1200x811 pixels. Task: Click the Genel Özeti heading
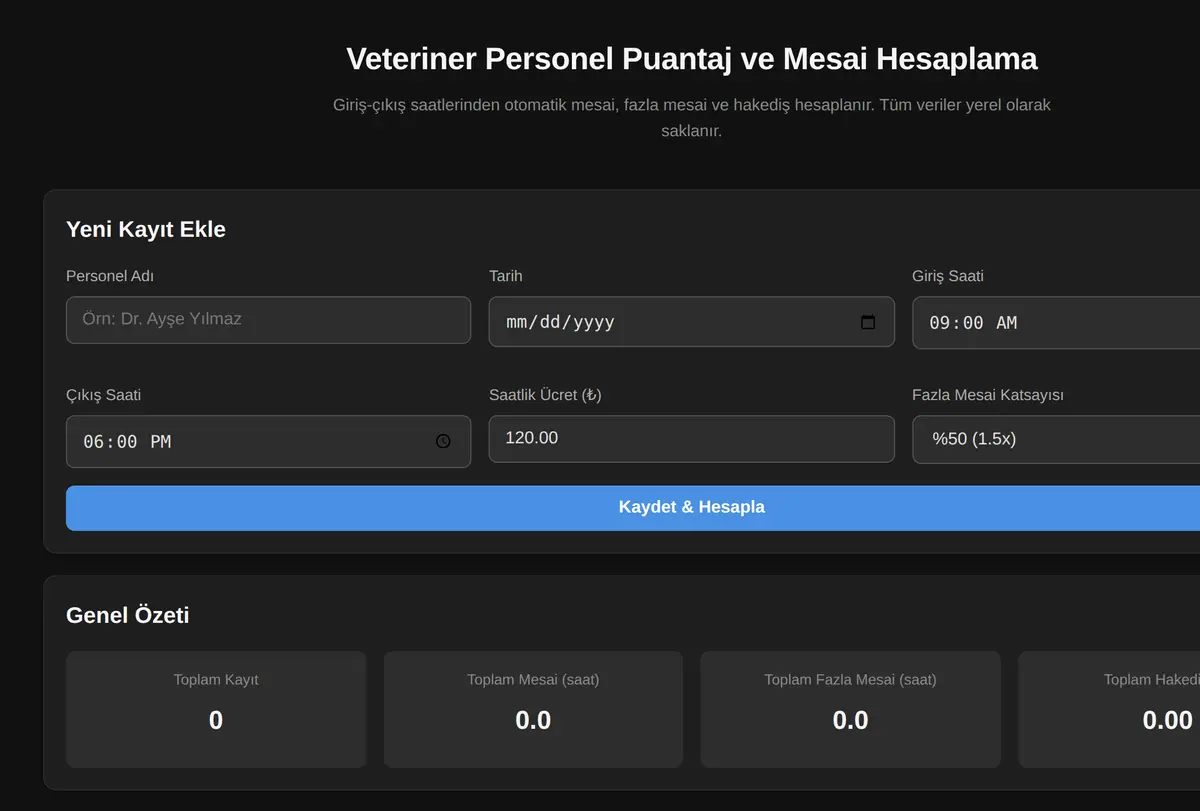point(128,615)
